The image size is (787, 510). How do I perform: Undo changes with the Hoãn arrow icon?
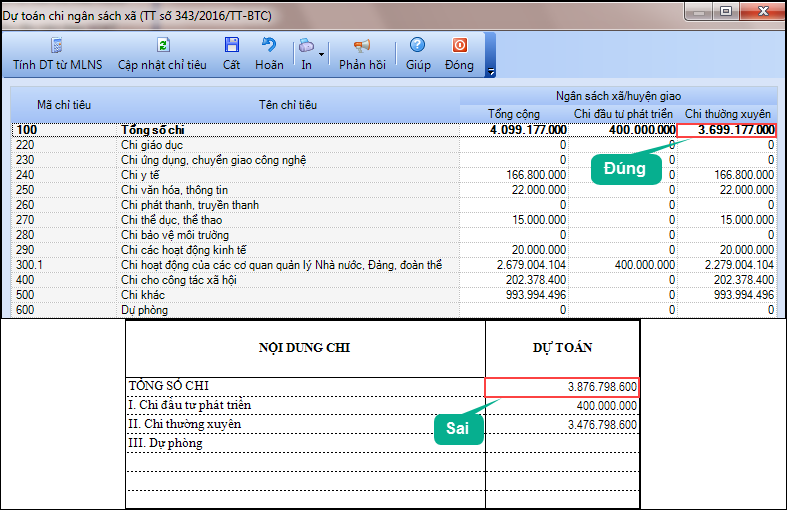point(269,45)
